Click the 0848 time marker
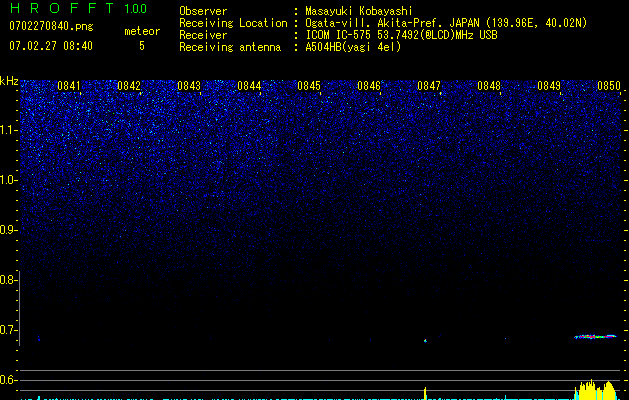Image resolution: width=629 pixels, height=400 pixels. pyautogui.click(x=489, y=86)
